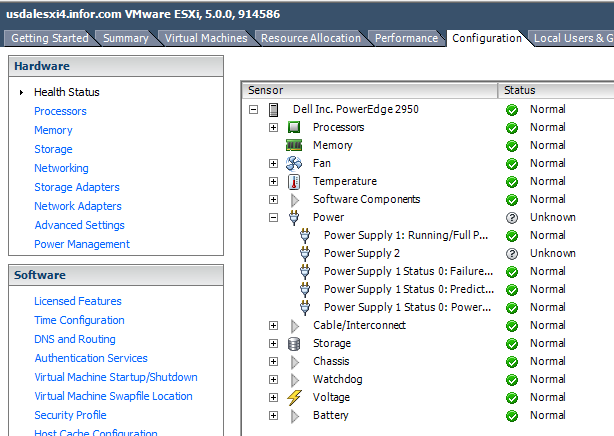Open the Networking link
Image resolution: width=614 pixels, height=436 pixels.
pyautogui.click(x=61, y=168)
